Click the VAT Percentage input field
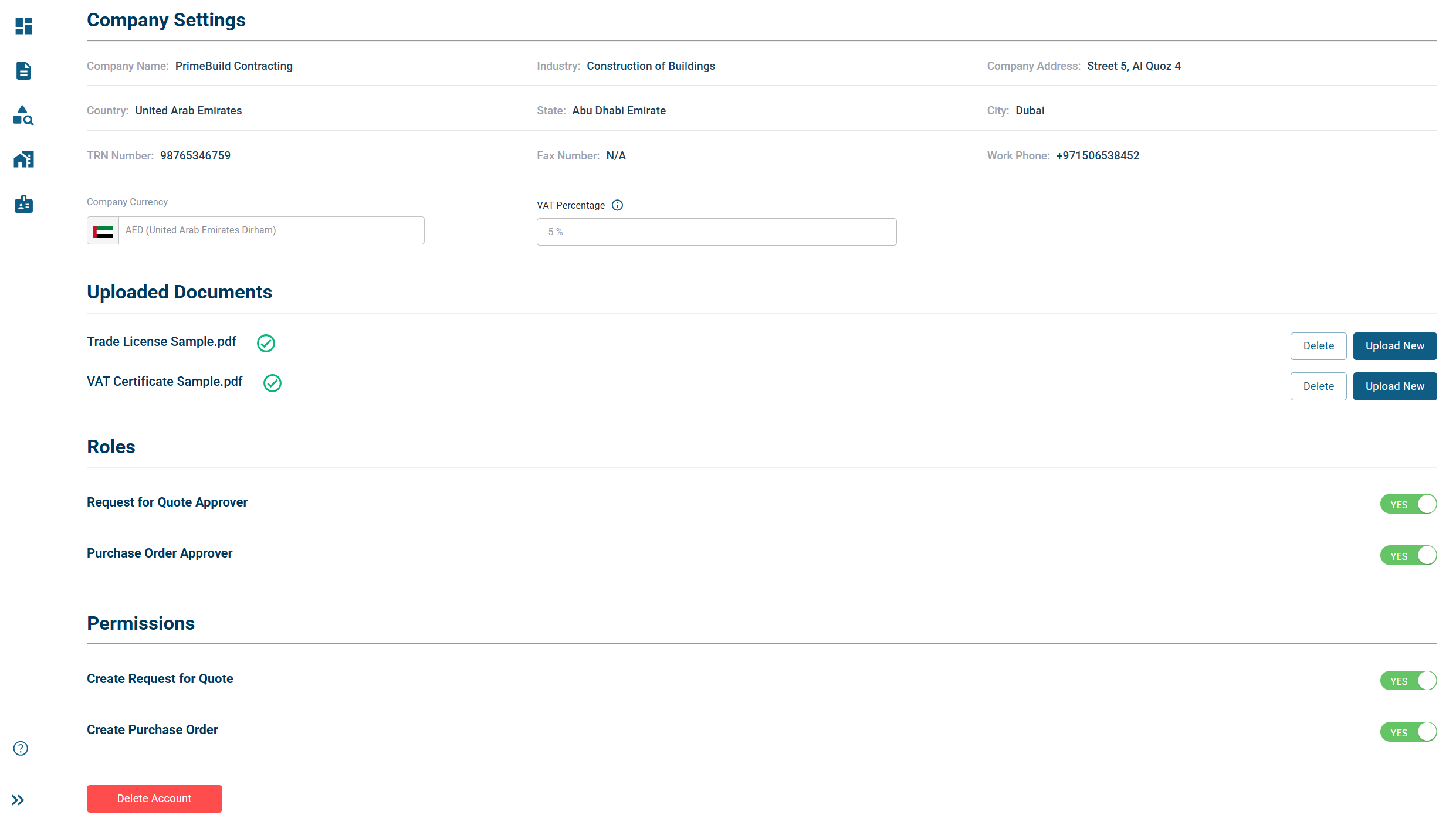Viewport: 1456px width, 815px height. 716,232
